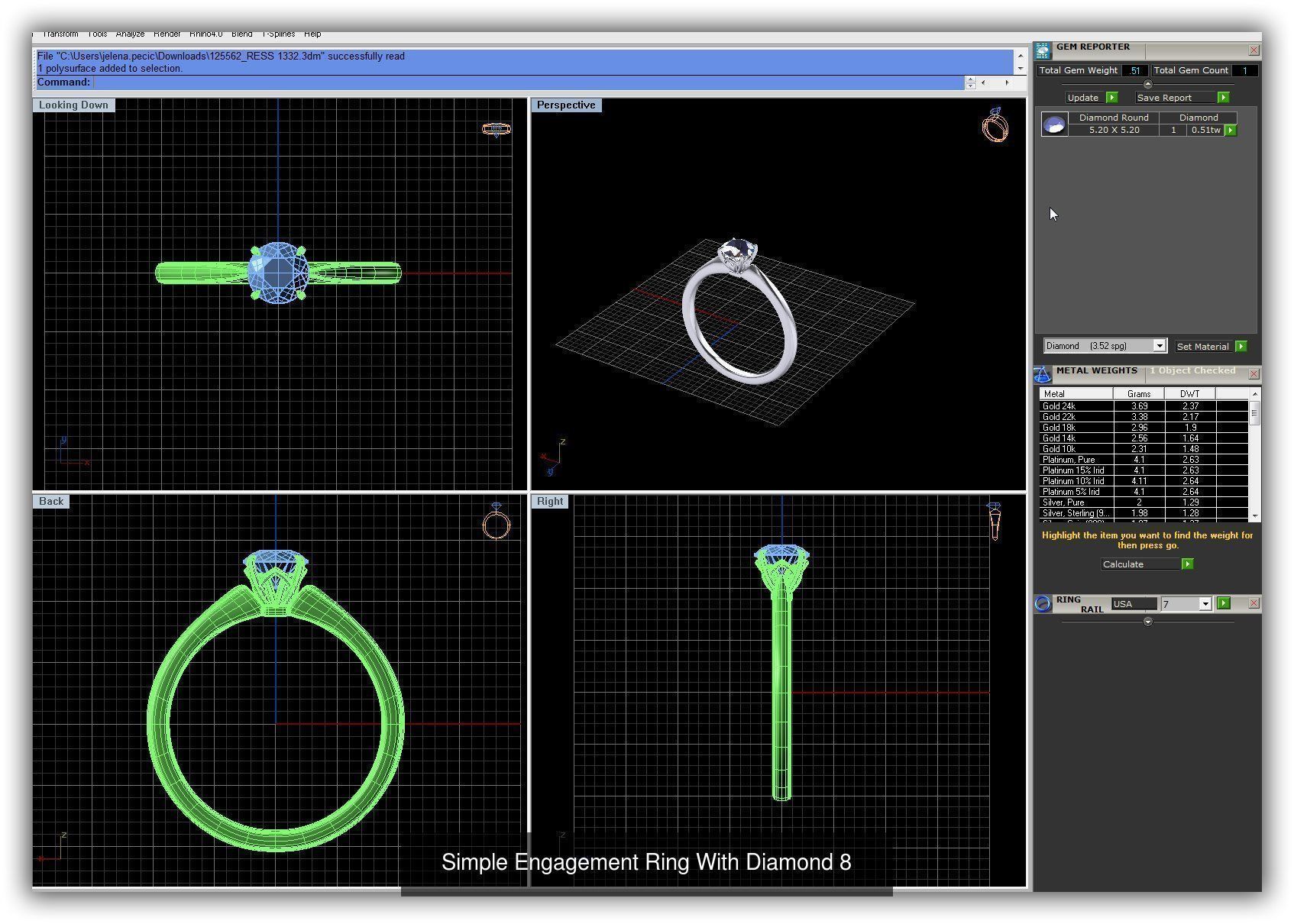Image resolution: width=1294 pixels, height=924 pixels.
Task: Click the USA ring standard field
Action: coord(1134,604)
